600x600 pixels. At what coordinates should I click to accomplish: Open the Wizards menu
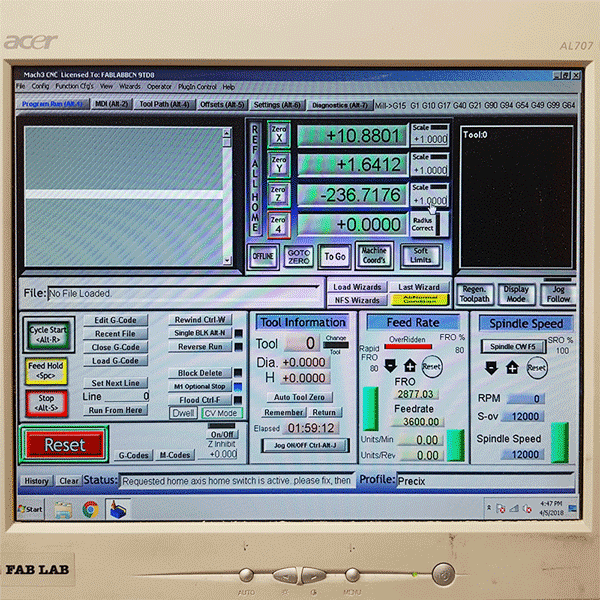pyautogui.click(x=130, y=86)
